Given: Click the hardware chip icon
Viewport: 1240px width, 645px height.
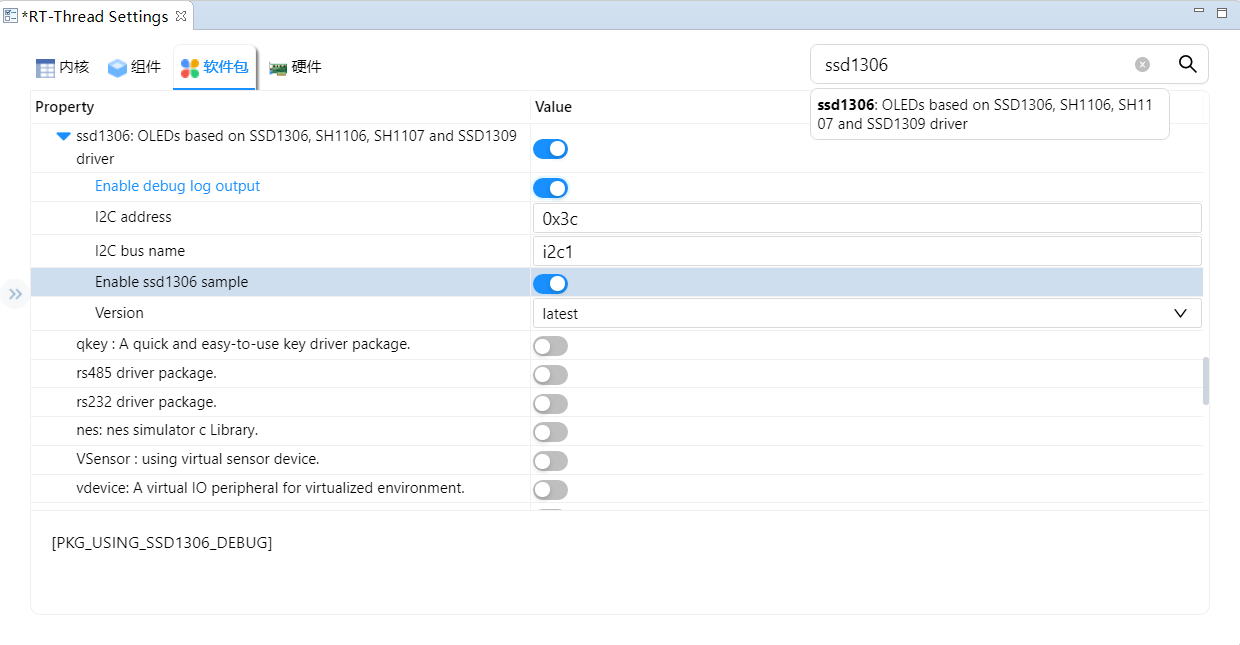Looking at the screenshot, I should (x=278, y=68).
